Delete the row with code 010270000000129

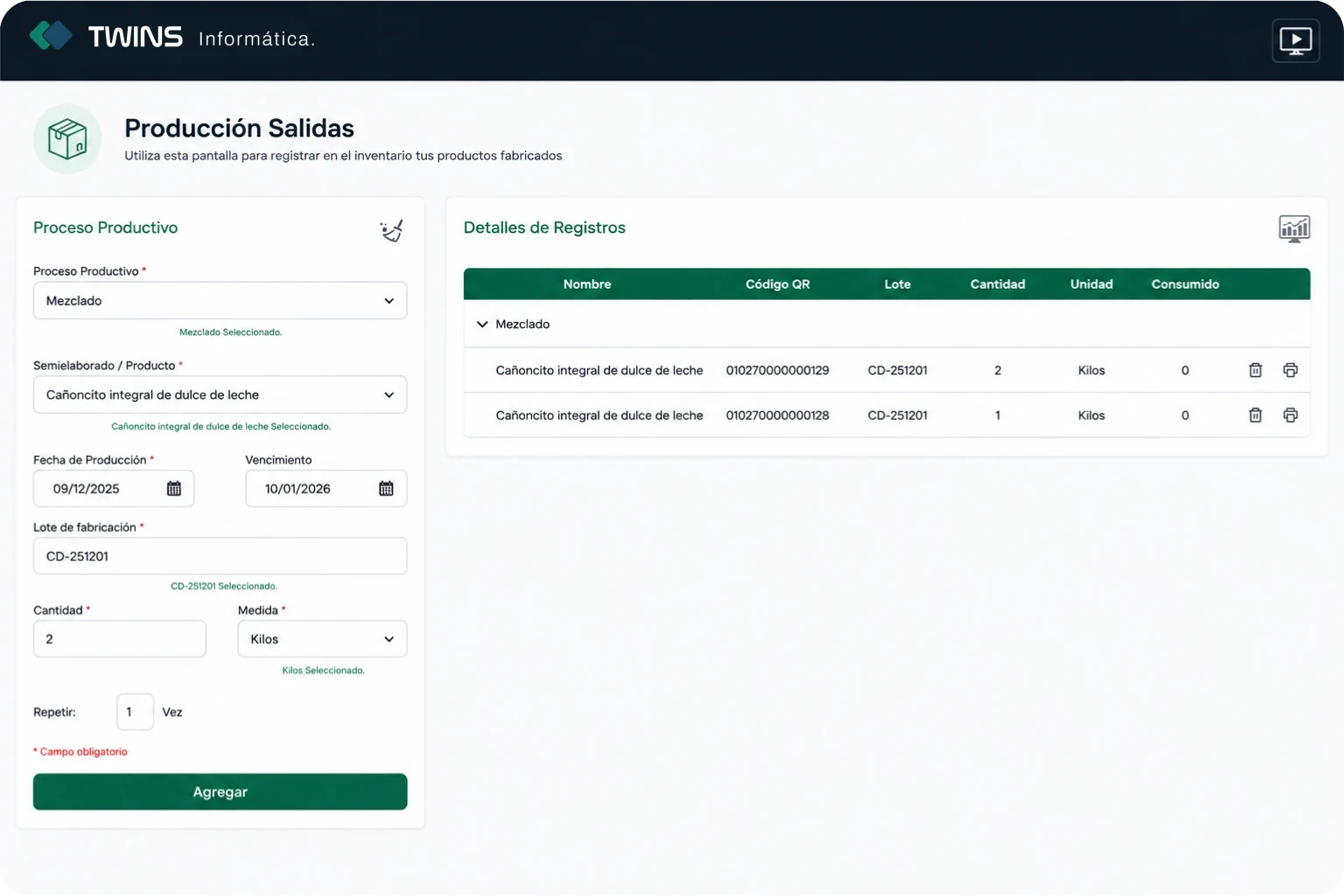[1255, 370]
